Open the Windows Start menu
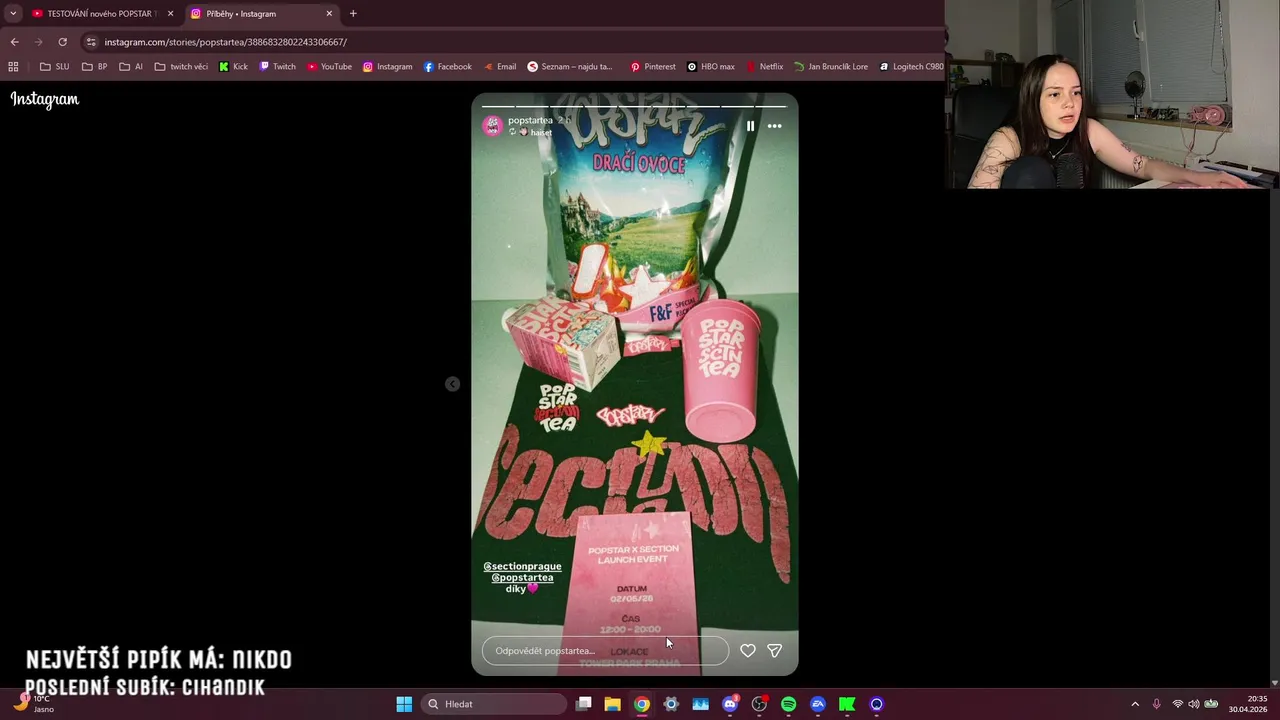The height and width of the screenshot is (720, 1280). coord(404,704)
